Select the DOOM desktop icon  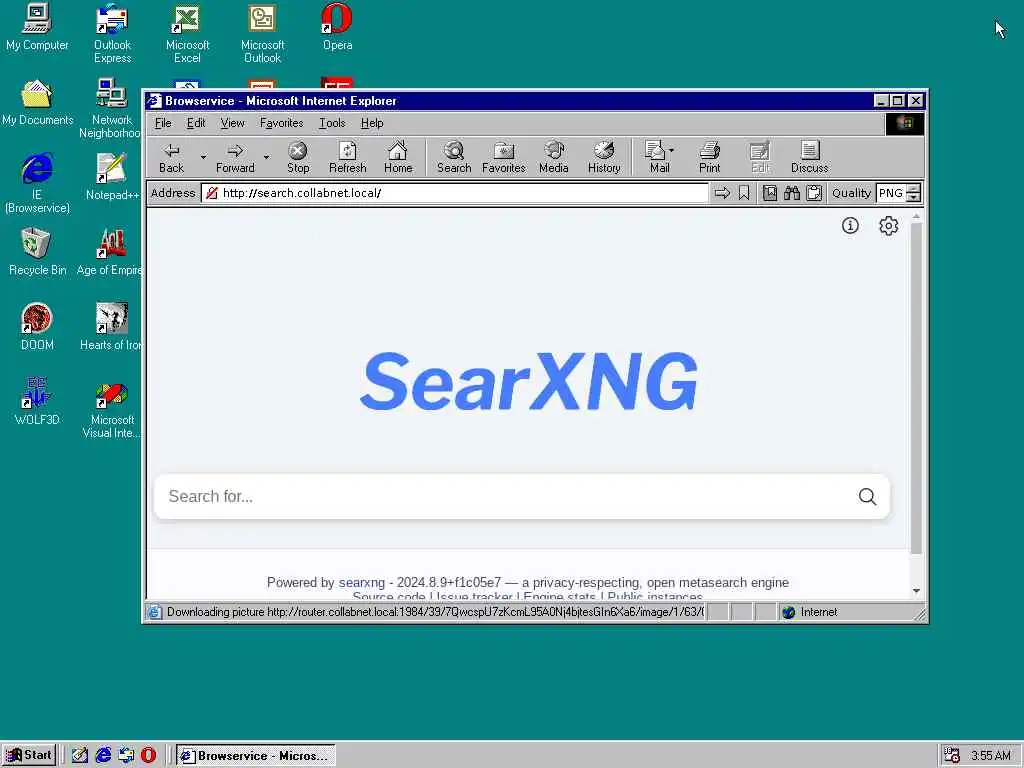pos(37,327)
